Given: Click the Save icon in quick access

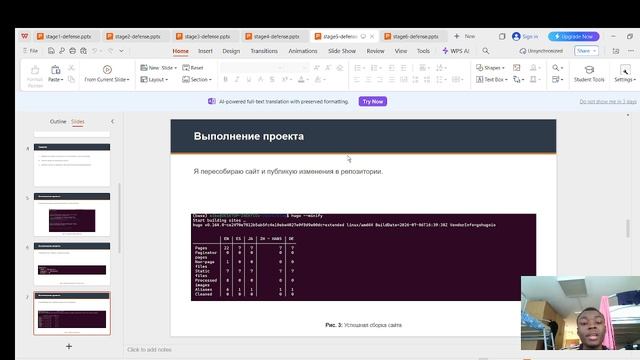Looking at the screenshot, I should tap(51, 51).
